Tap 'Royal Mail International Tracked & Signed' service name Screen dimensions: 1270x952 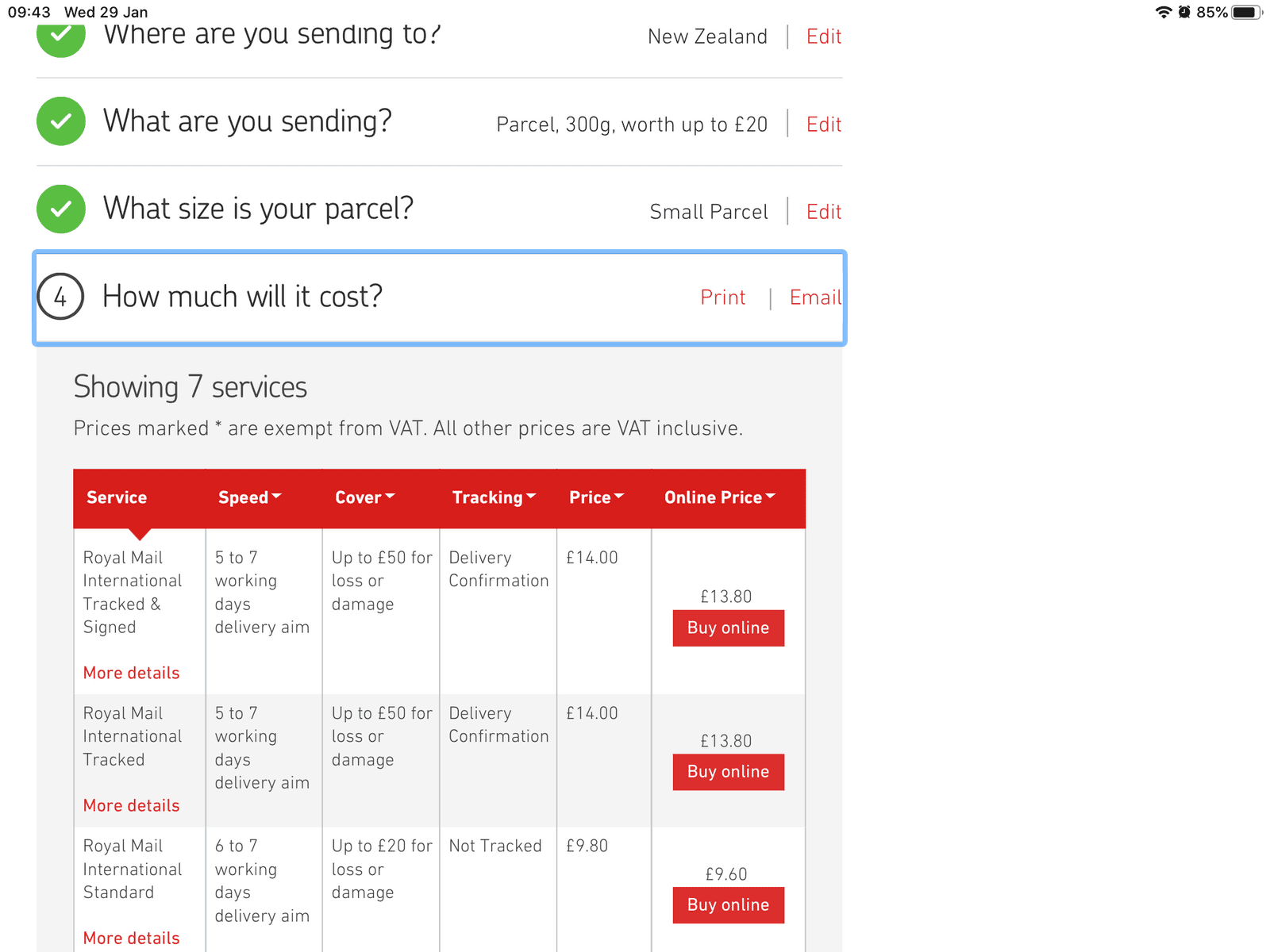point(133,593)
